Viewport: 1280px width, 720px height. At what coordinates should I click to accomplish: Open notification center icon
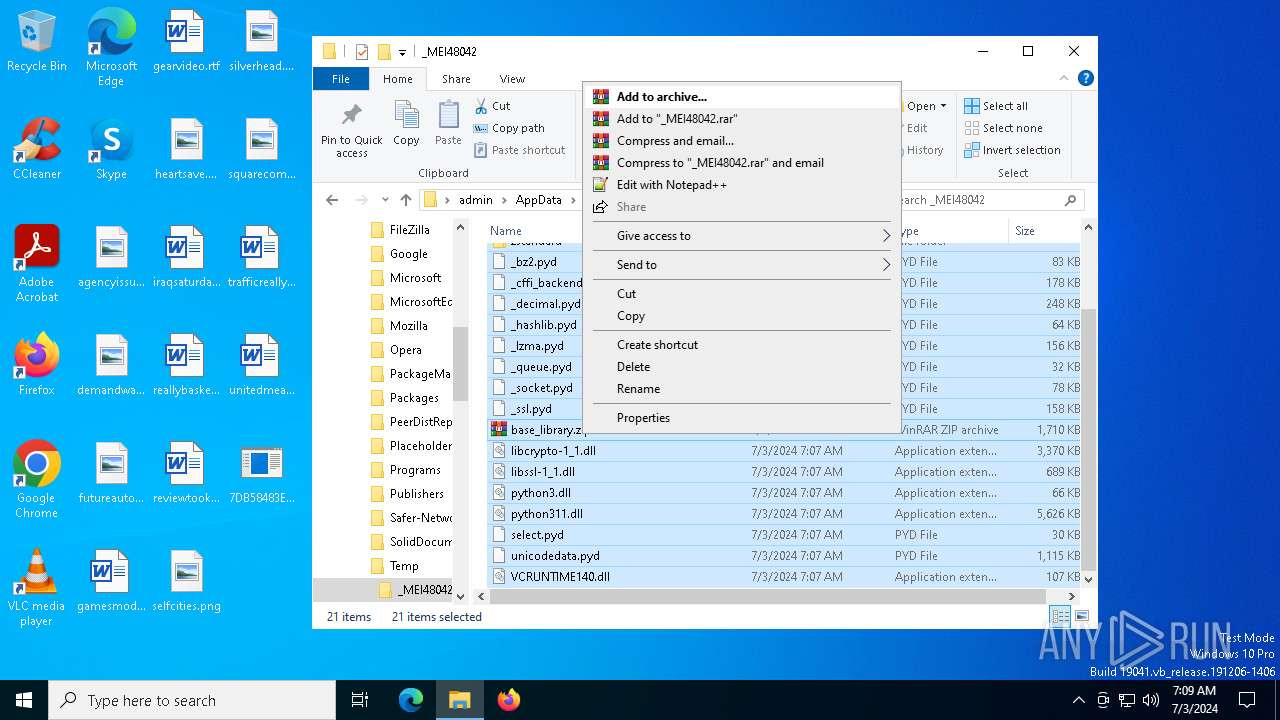coord(1247,700)
